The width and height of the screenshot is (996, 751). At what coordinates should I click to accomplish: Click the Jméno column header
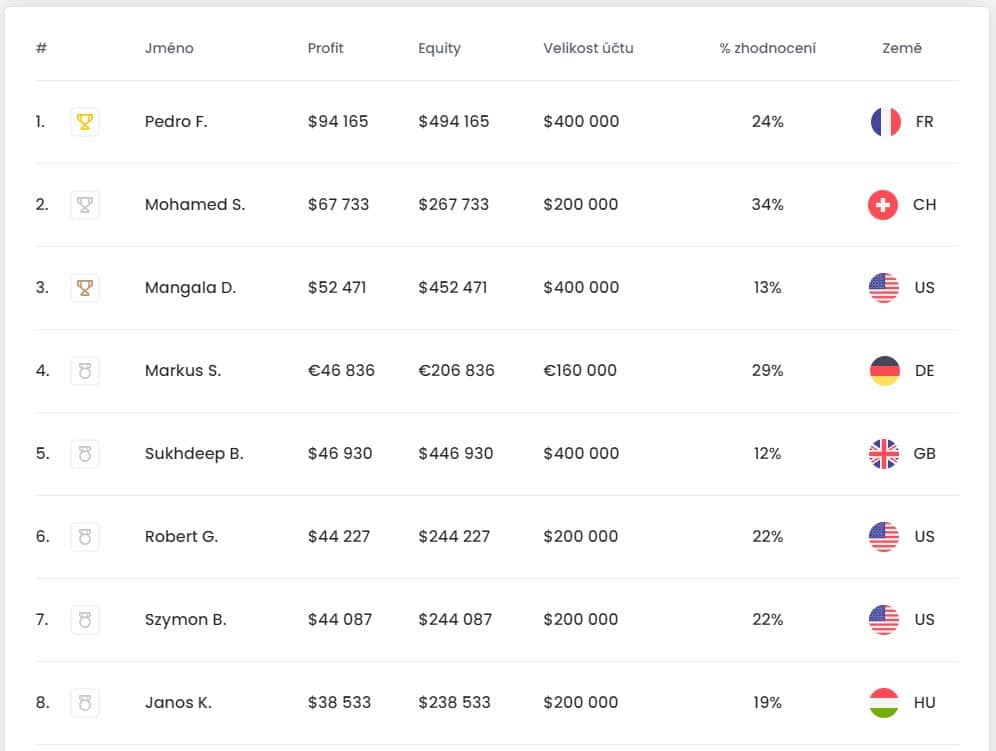click(x=169, y=48)
